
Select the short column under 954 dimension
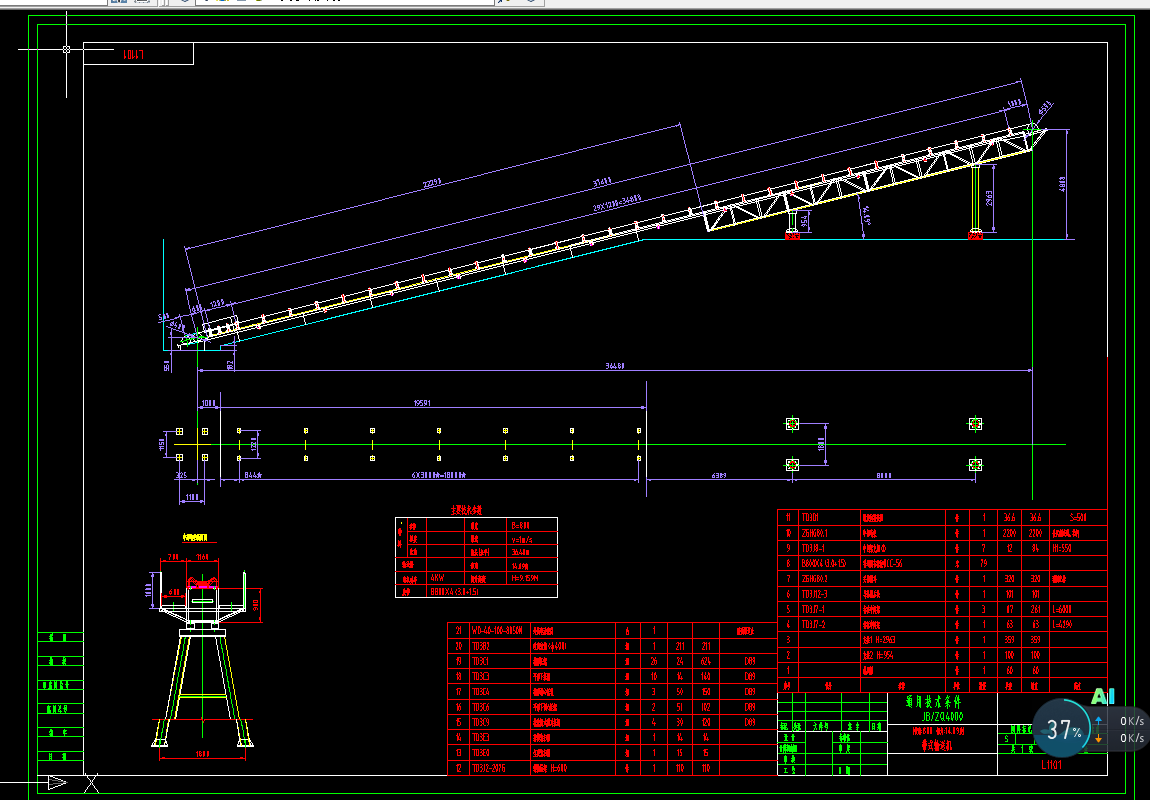[x=792, y=222]
